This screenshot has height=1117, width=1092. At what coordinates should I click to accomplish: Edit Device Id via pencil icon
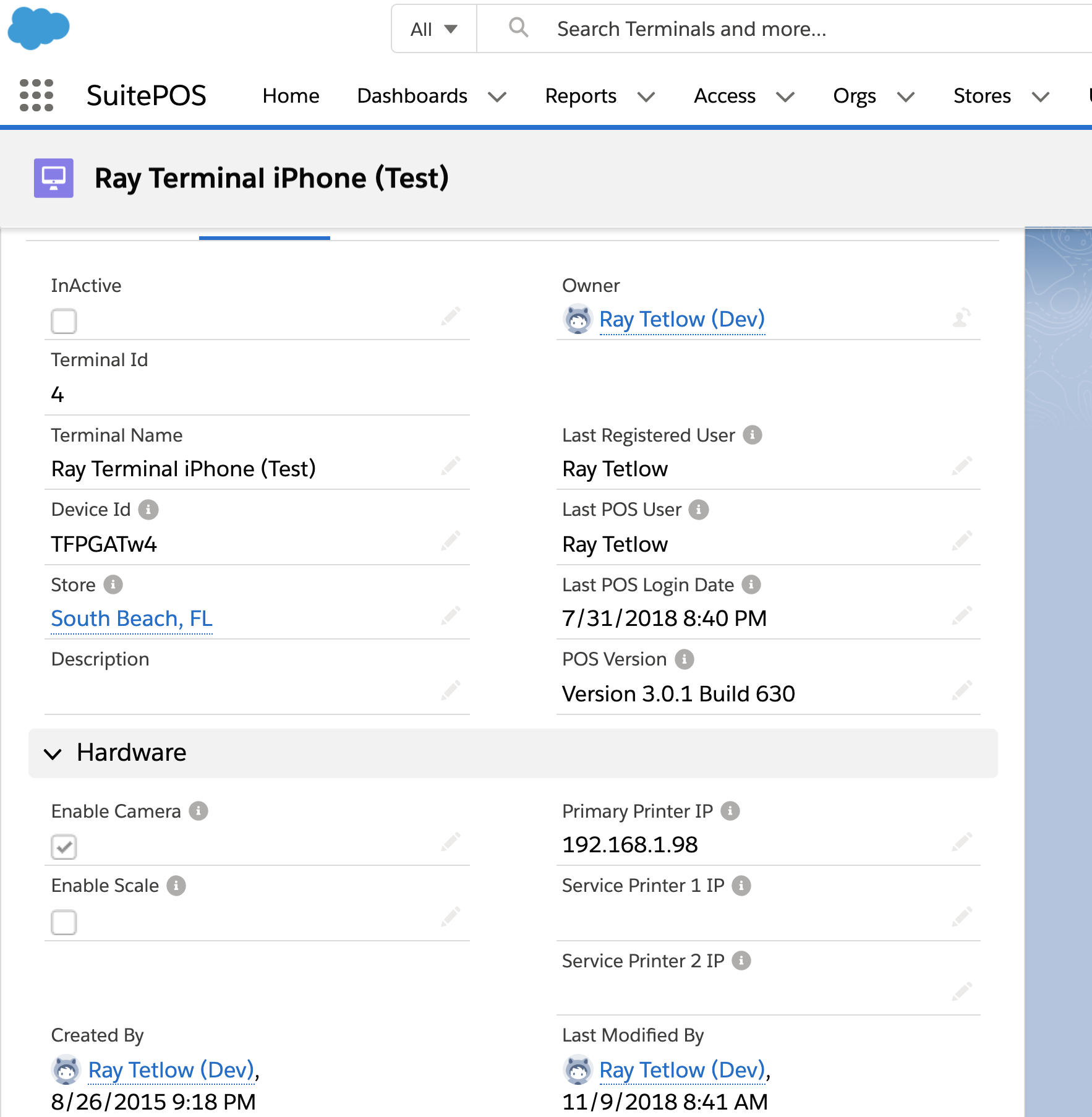point(451,541)
